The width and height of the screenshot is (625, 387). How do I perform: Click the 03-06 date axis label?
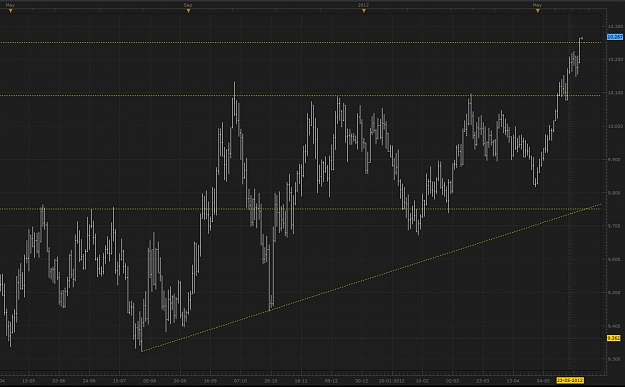pyautogui.click(x=59, y=381)
